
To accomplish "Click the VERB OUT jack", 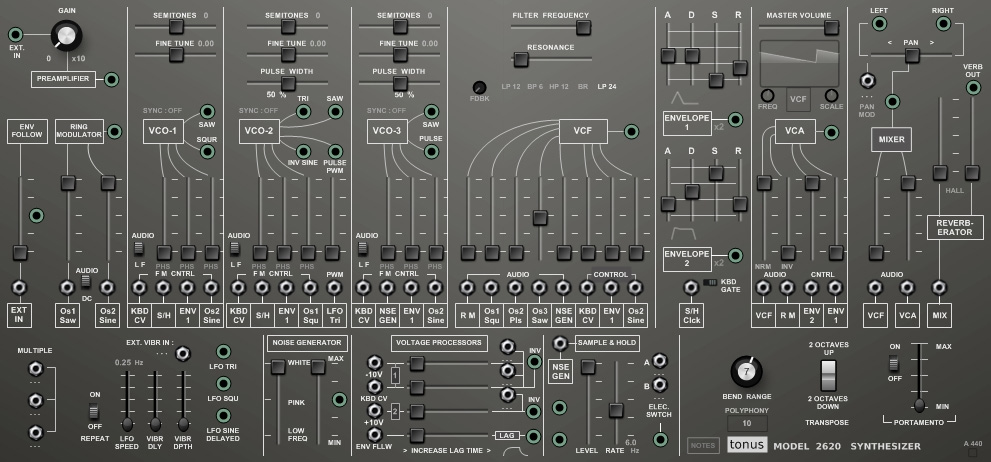I will [x=973, y=88].
